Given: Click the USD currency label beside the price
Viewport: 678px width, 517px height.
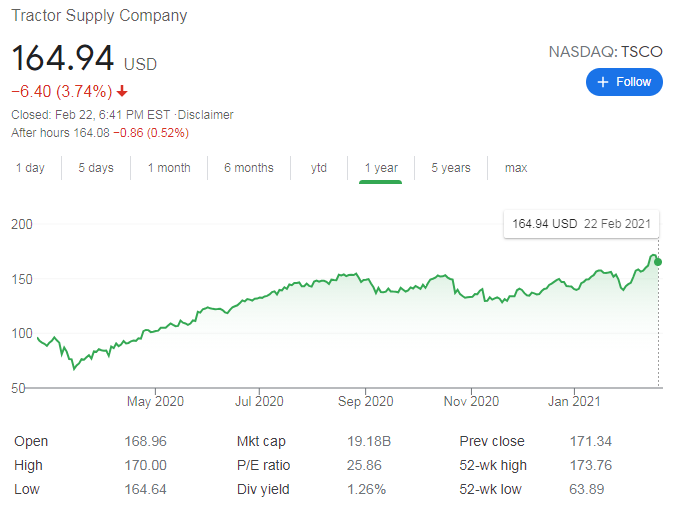Looking at the screenshot, I should tap(140, 64).
